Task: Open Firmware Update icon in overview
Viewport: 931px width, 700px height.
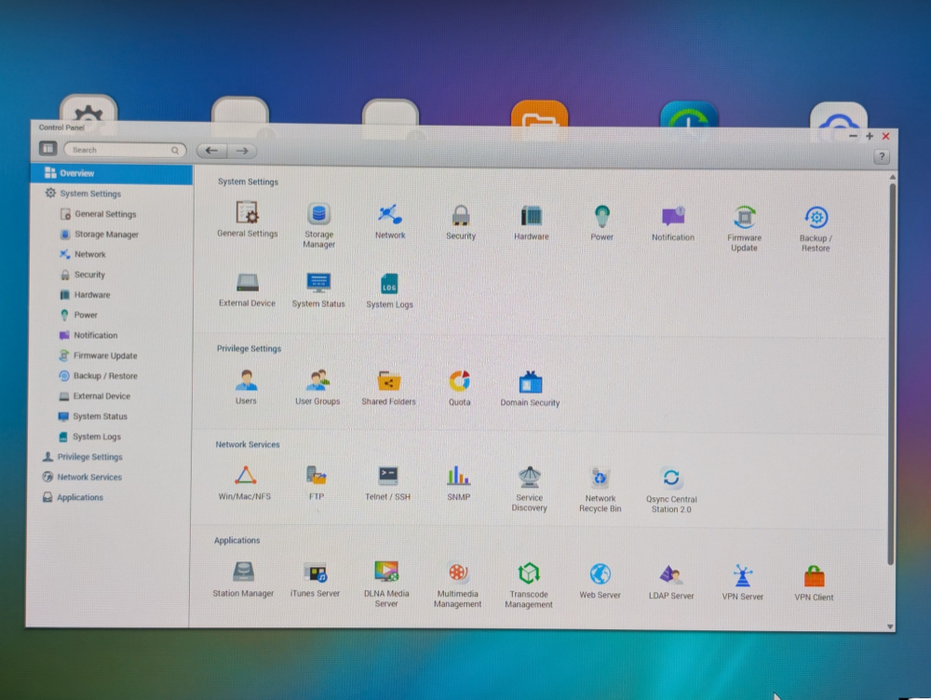Action: 745,217
